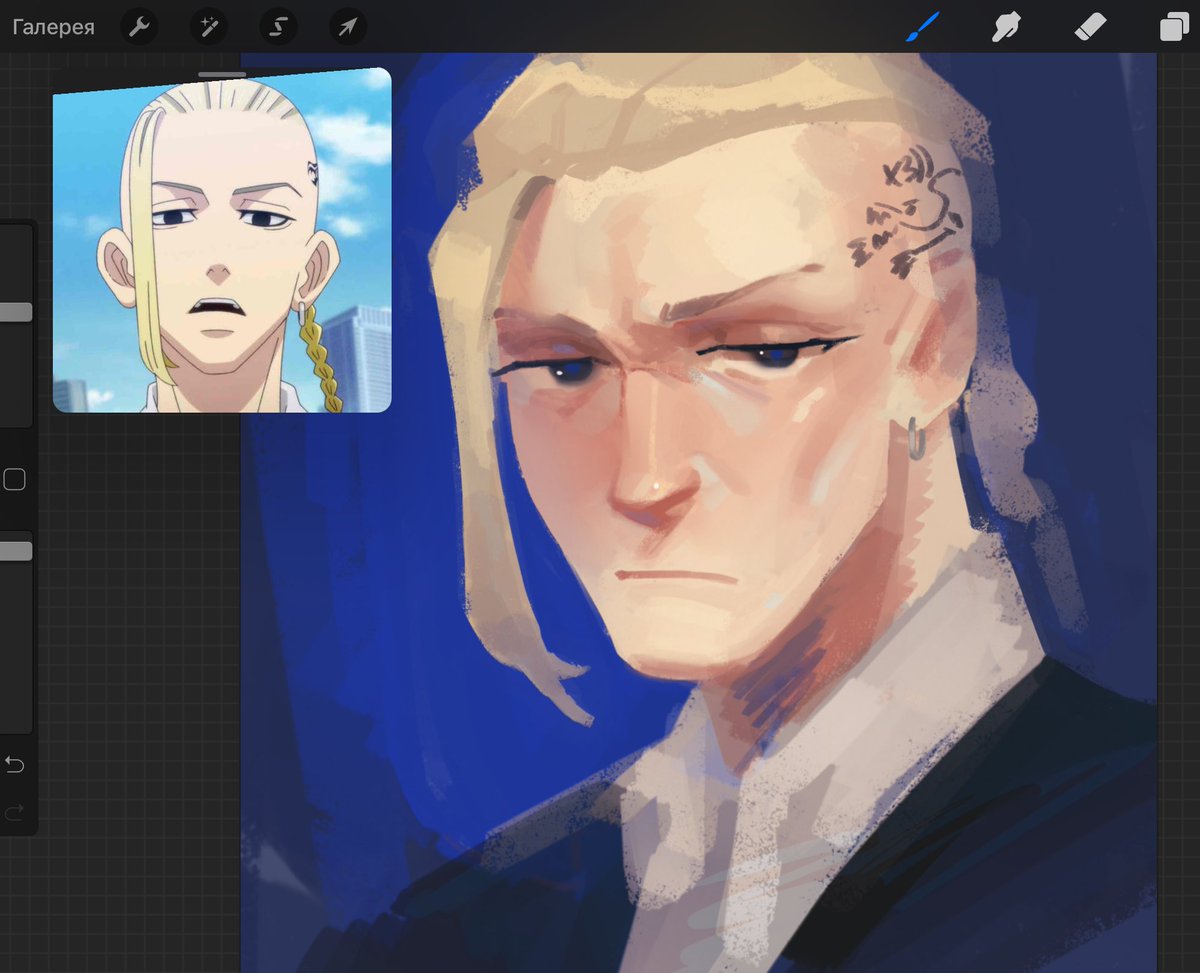
Task: Tap the reference image handle bar
Action: point(222,74)
